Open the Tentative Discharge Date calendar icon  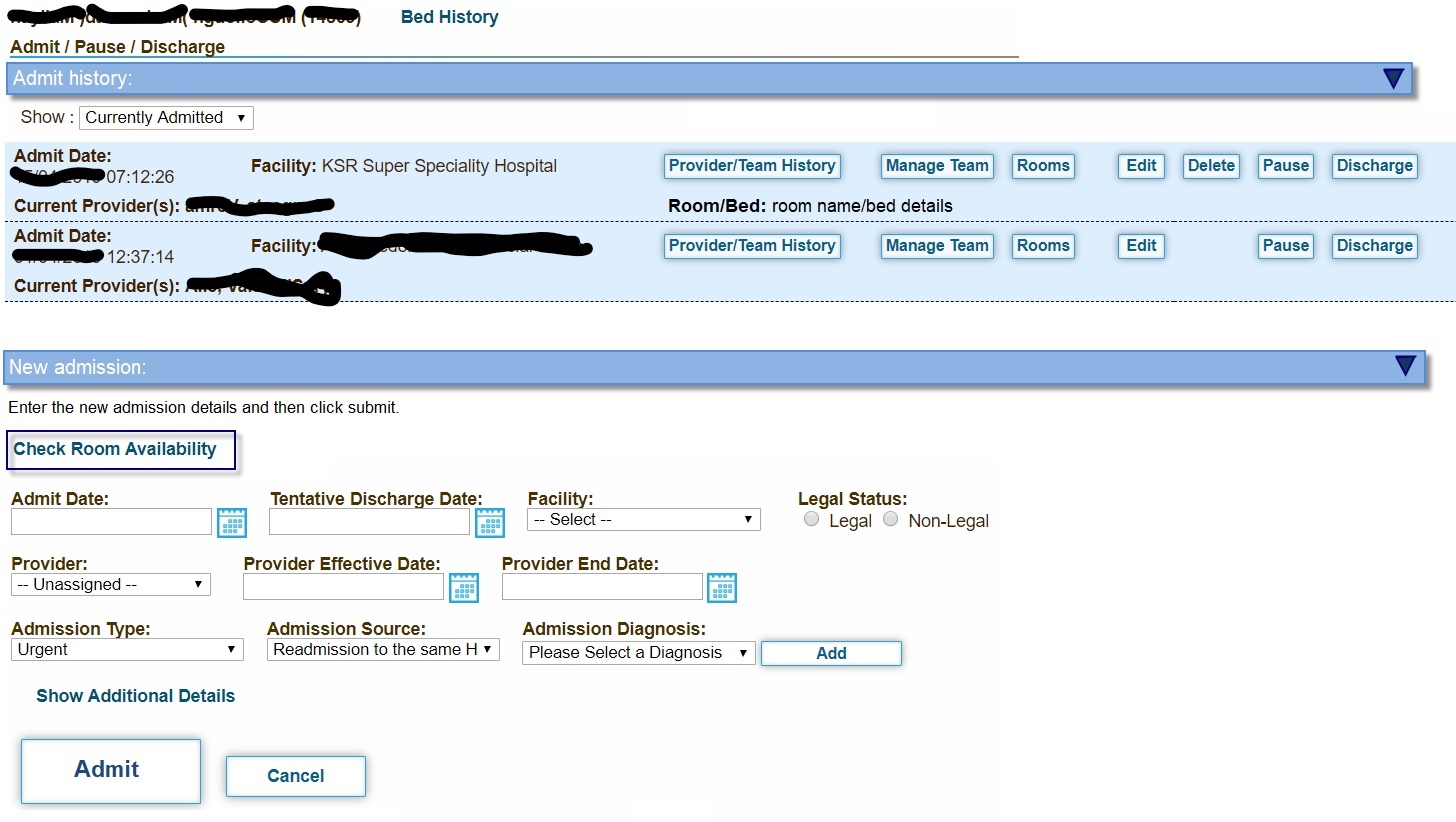(x=489, y=522)
